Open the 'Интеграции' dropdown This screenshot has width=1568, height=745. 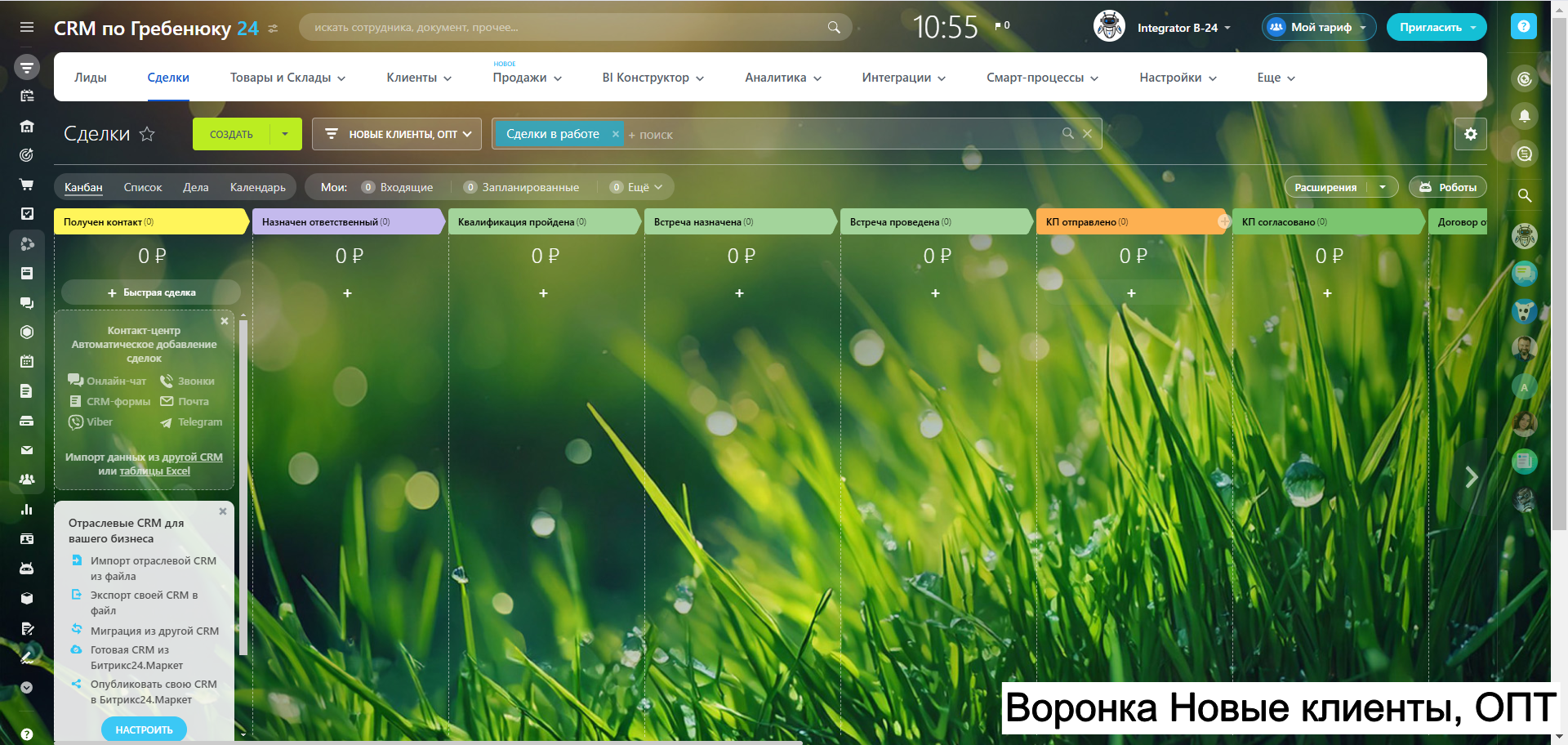click(903, 78)
